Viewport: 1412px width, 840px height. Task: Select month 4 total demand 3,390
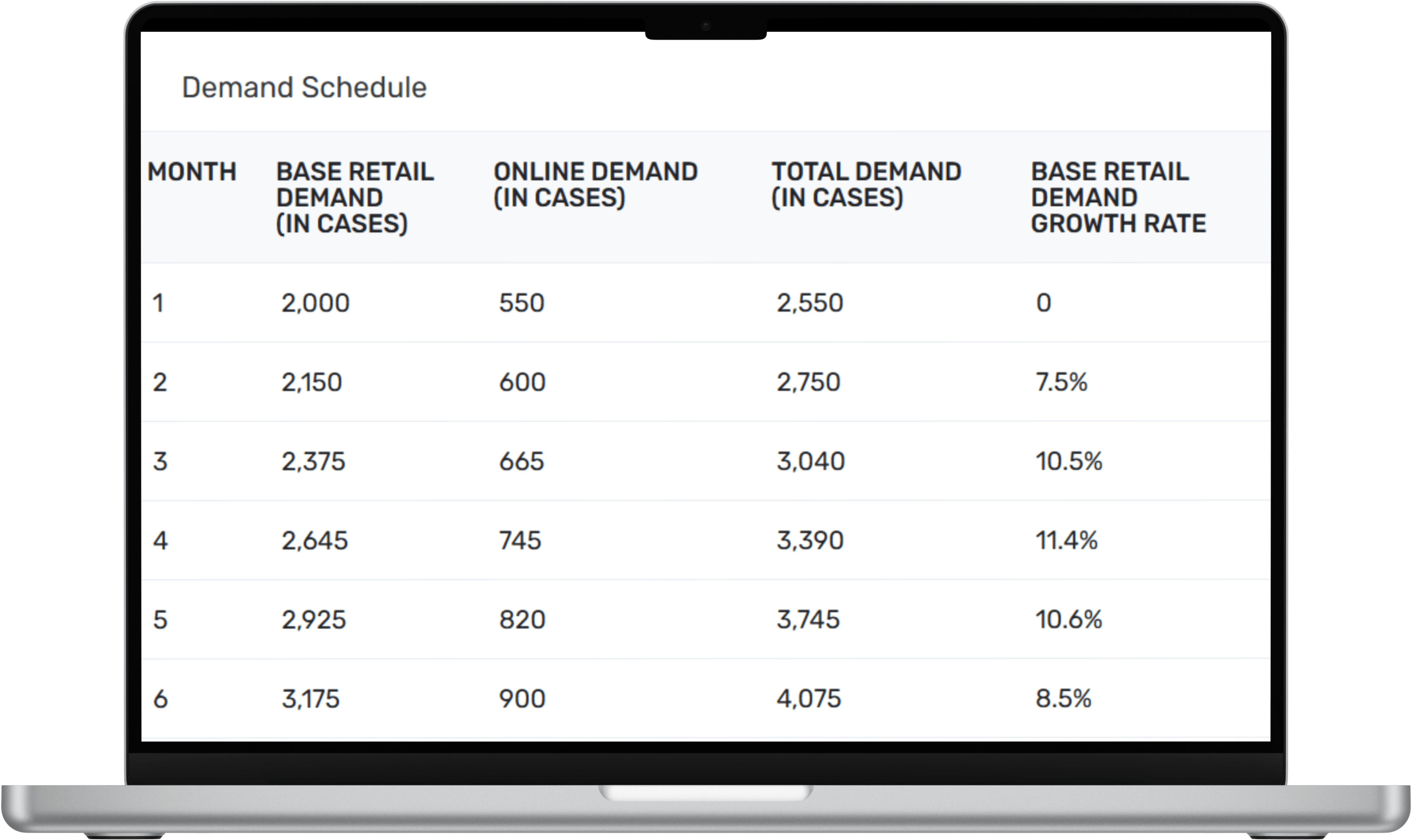coord(810,540)
